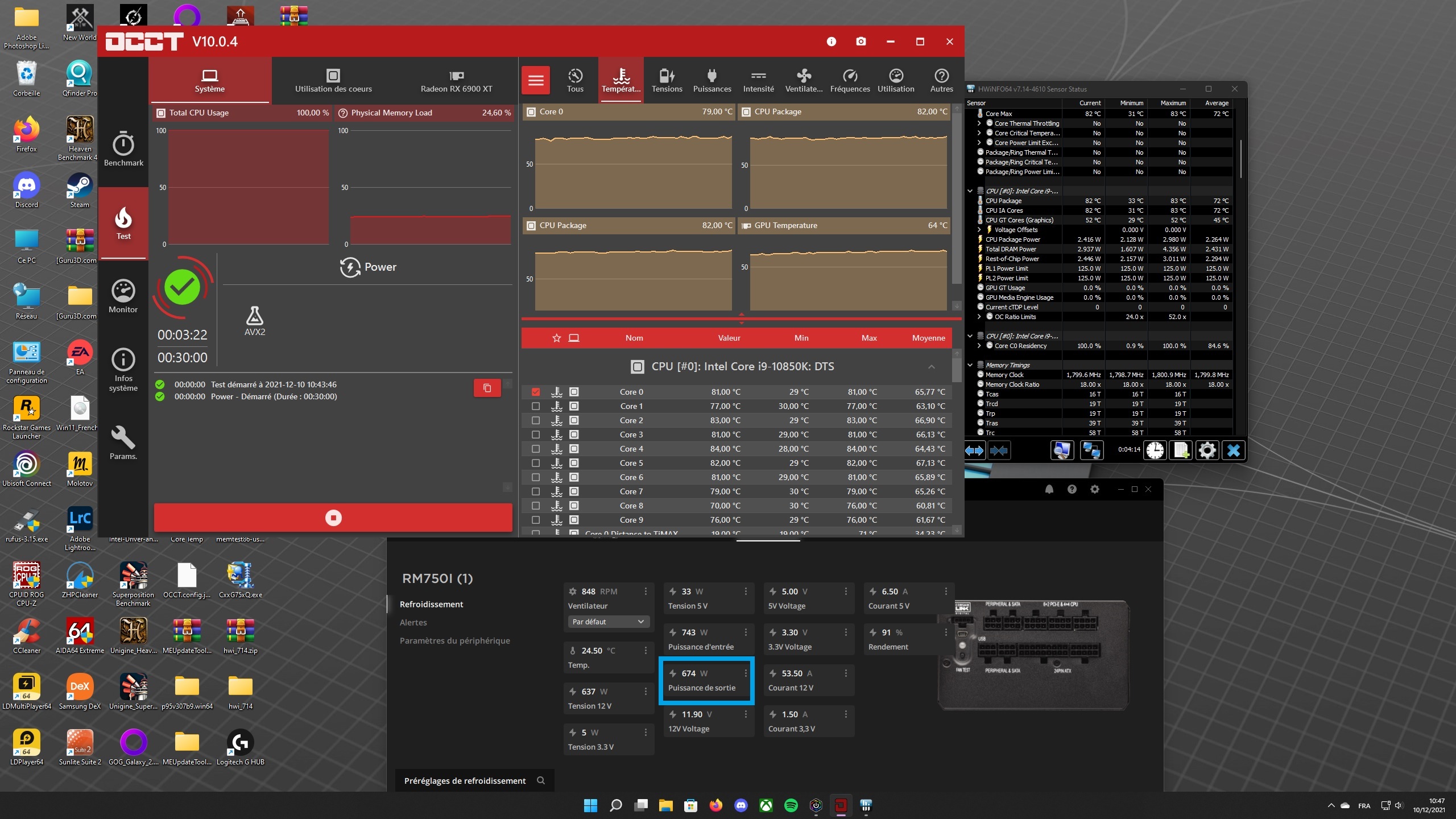Search cooling presets with magnifier icon
Viewport: 1456px width, 819px height.
[x=541, y=780]
